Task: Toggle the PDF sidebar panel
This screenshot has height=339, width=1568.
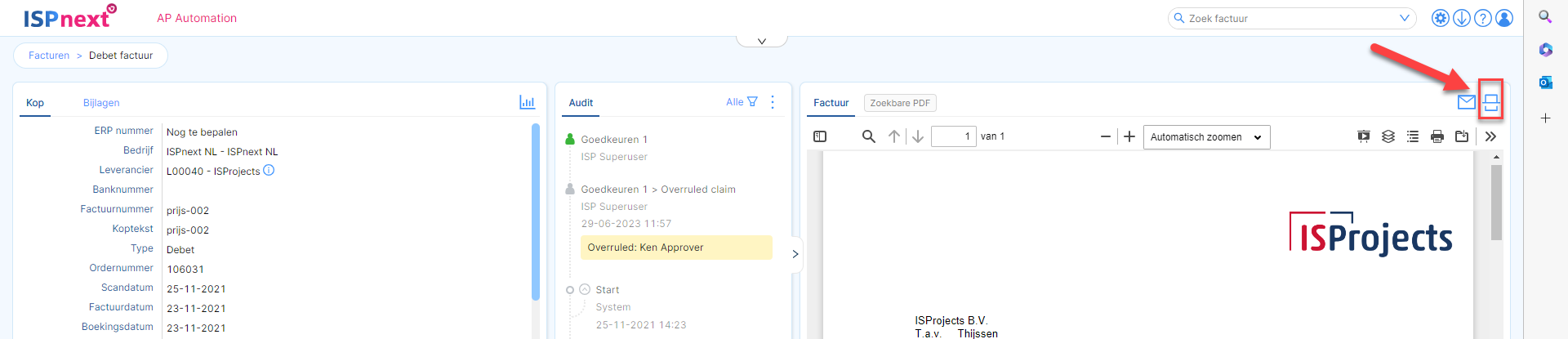Action: 820,136
